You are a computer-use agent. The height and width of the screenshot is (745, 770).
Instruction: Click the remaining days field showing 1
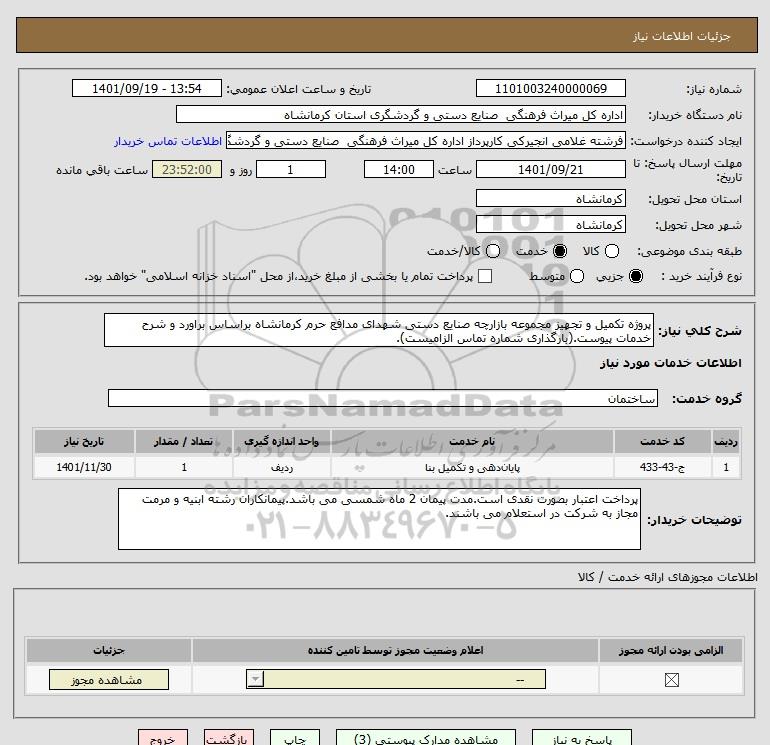(291, 169)
